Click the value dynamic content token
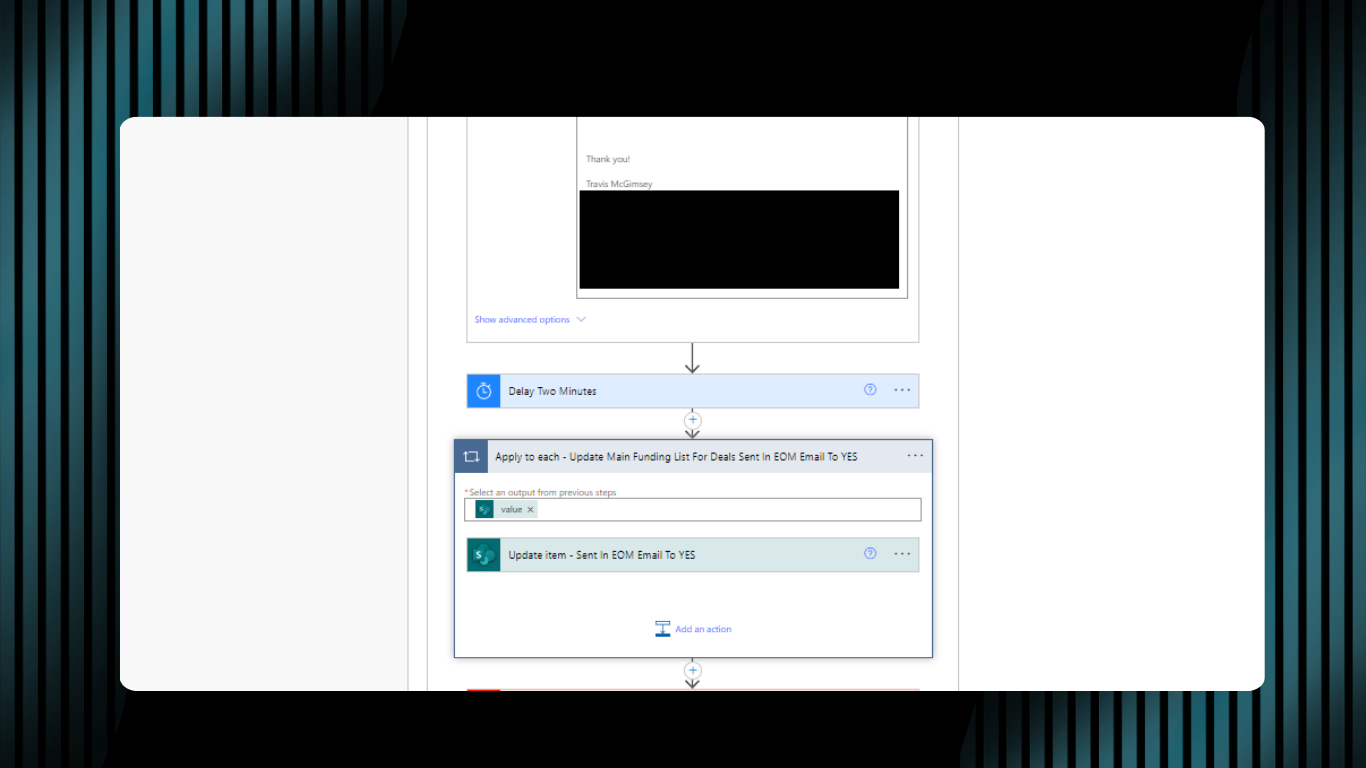The image size is (1366, 768). [x=506, y=509]
